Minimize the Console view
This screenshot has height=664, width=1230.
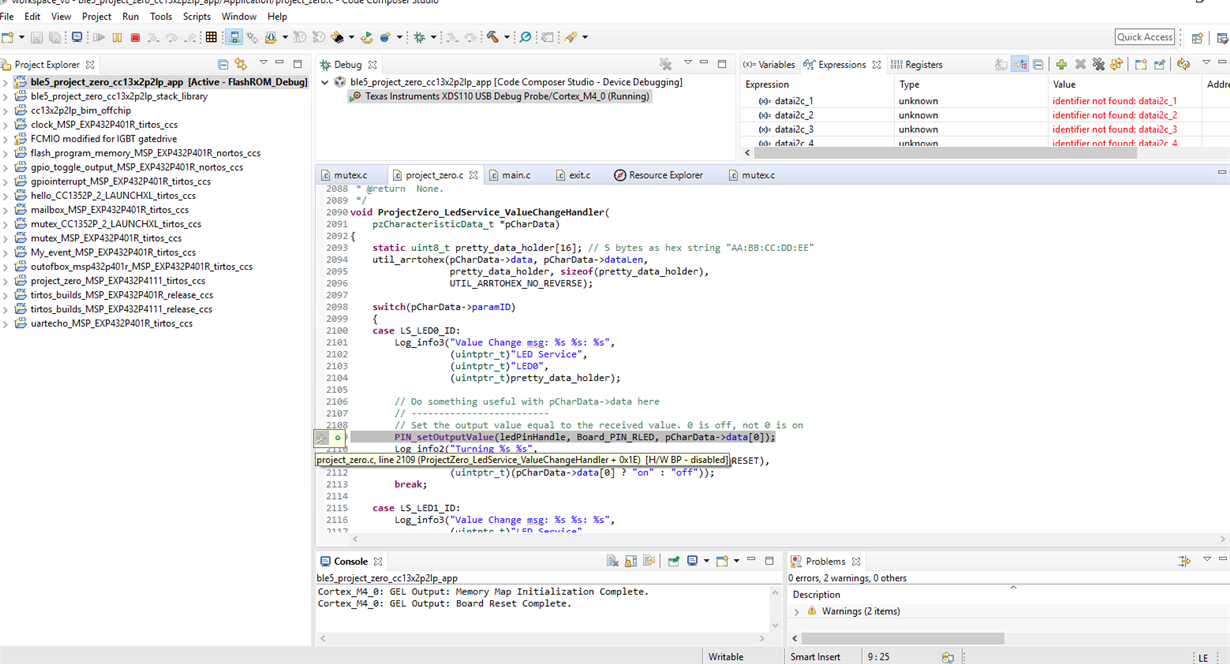pyautogui.click(x=751, y=560)
